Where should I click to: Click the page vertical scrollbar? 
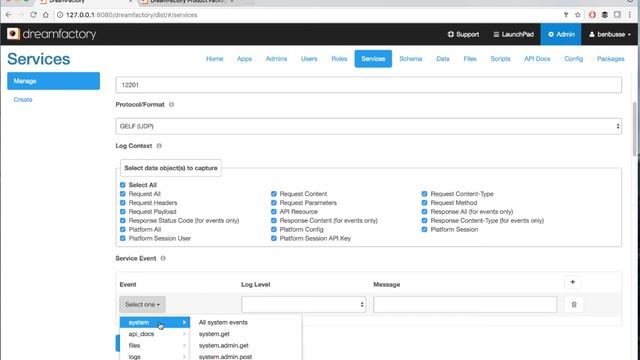tap(634, 129)
